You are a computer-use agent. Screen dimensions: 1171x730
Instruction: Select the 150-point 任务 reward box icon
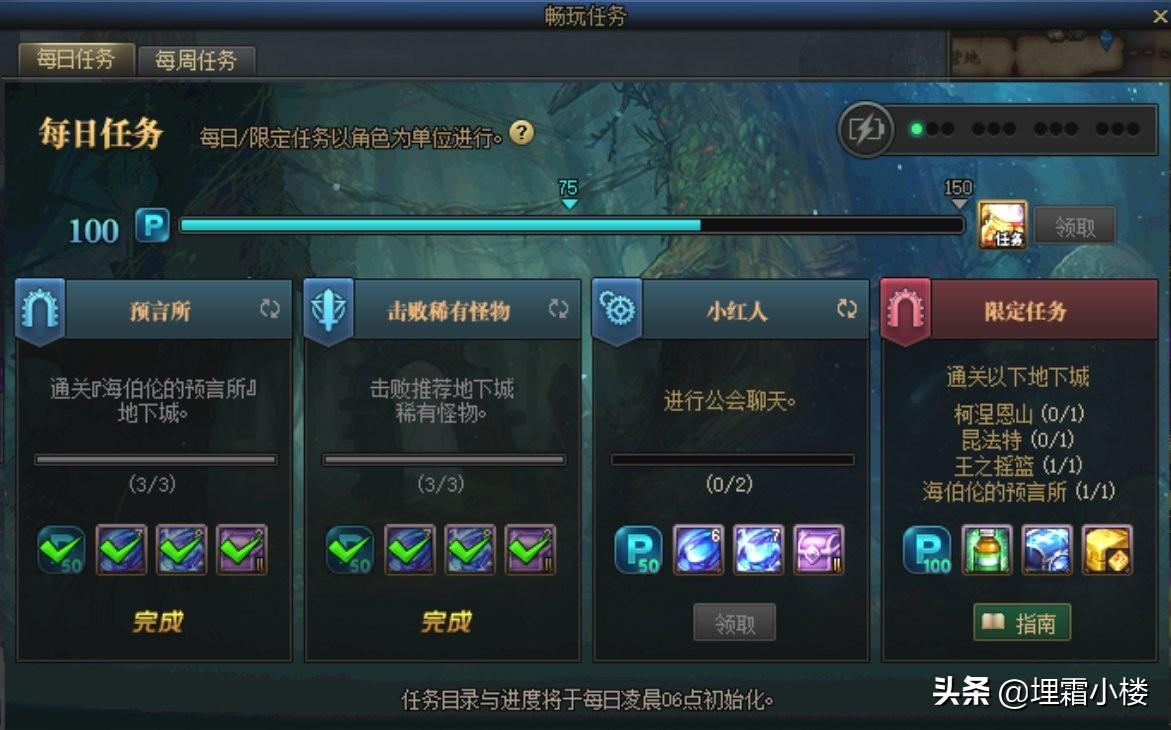1002,224
